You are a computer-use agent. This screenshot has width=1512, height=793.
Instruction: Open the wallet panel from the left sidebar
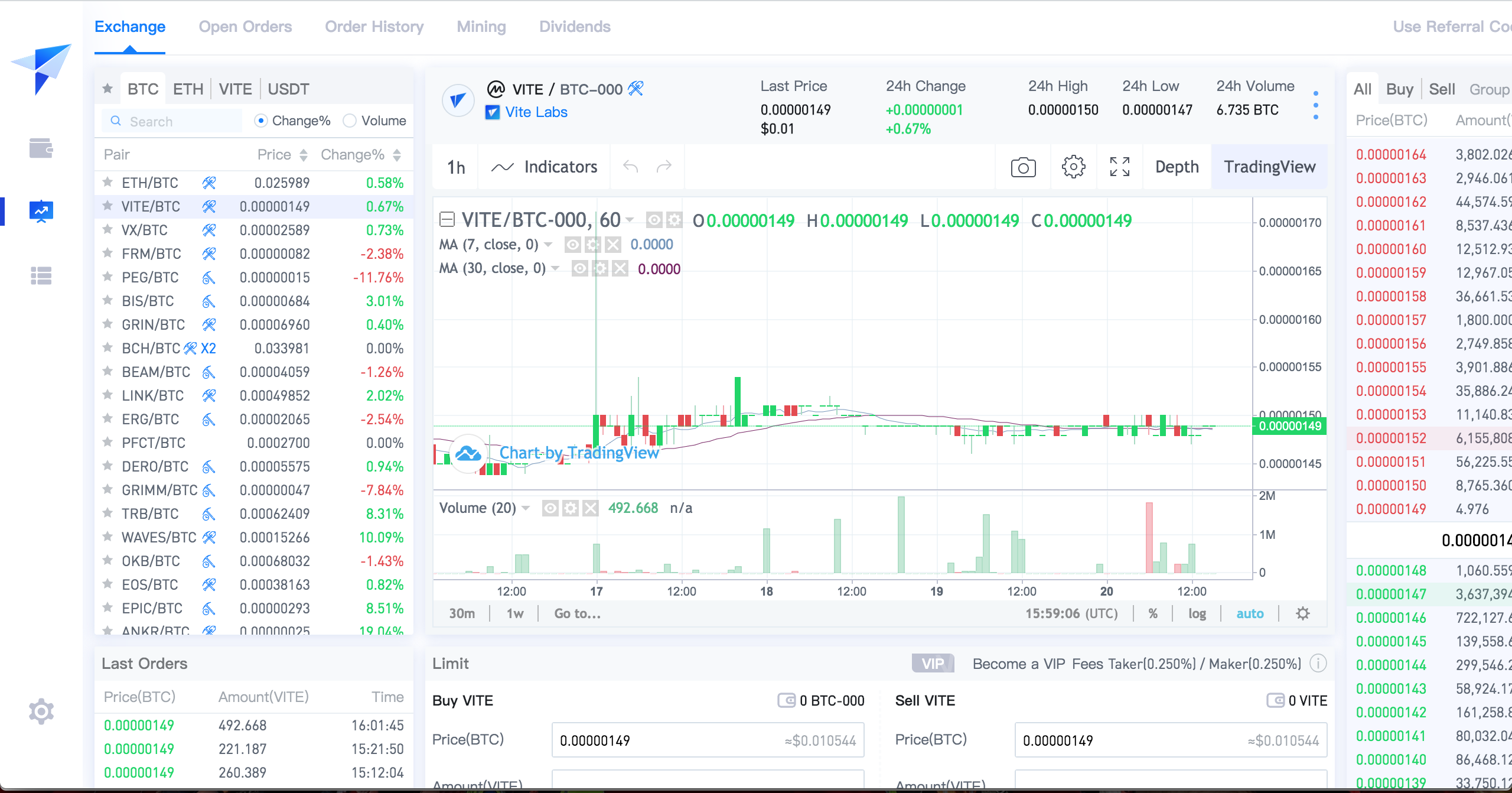point(41,149)
